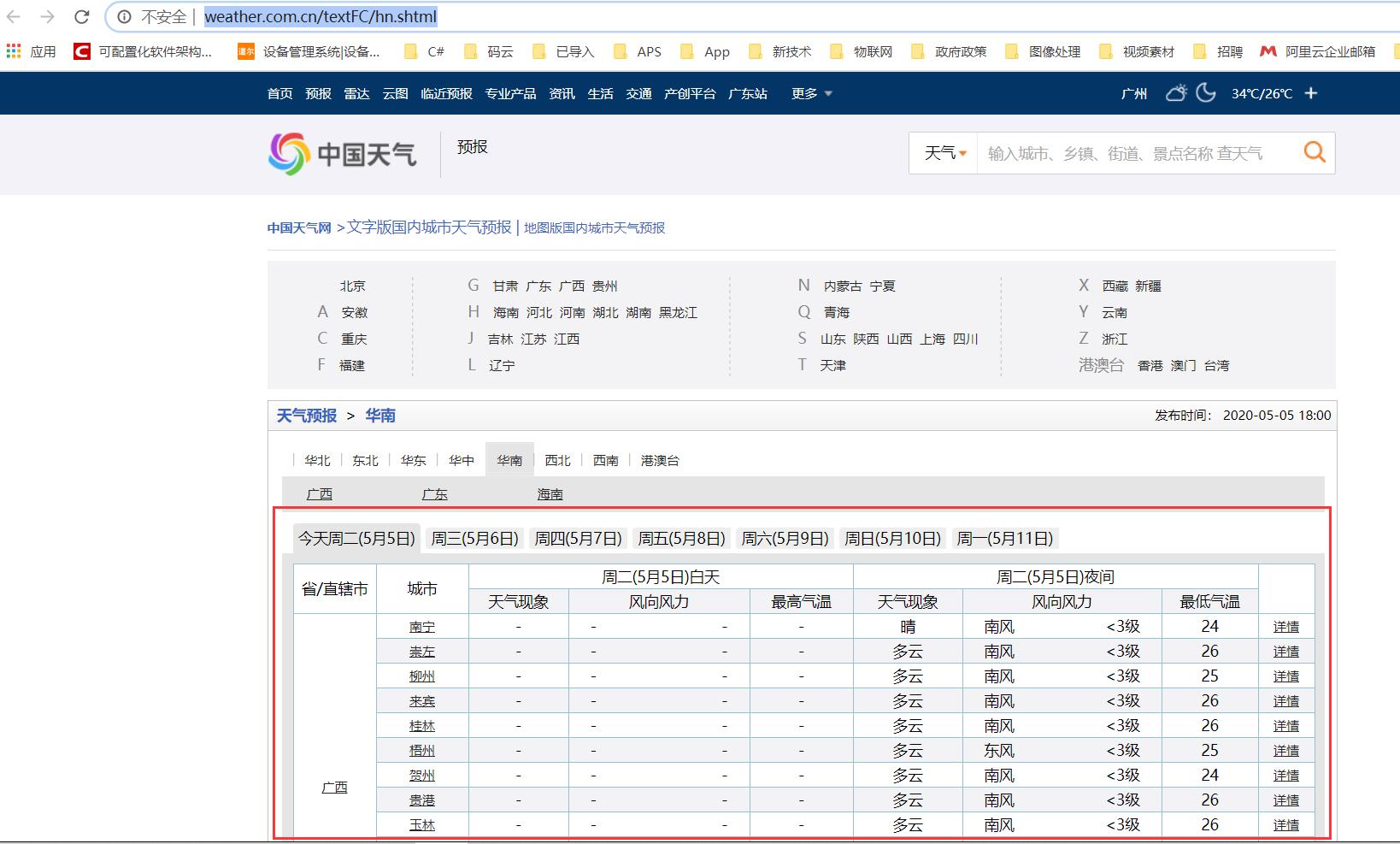
Task: Click the 阿里云企业邮箱 M icon
Action: pos(1267,50)
